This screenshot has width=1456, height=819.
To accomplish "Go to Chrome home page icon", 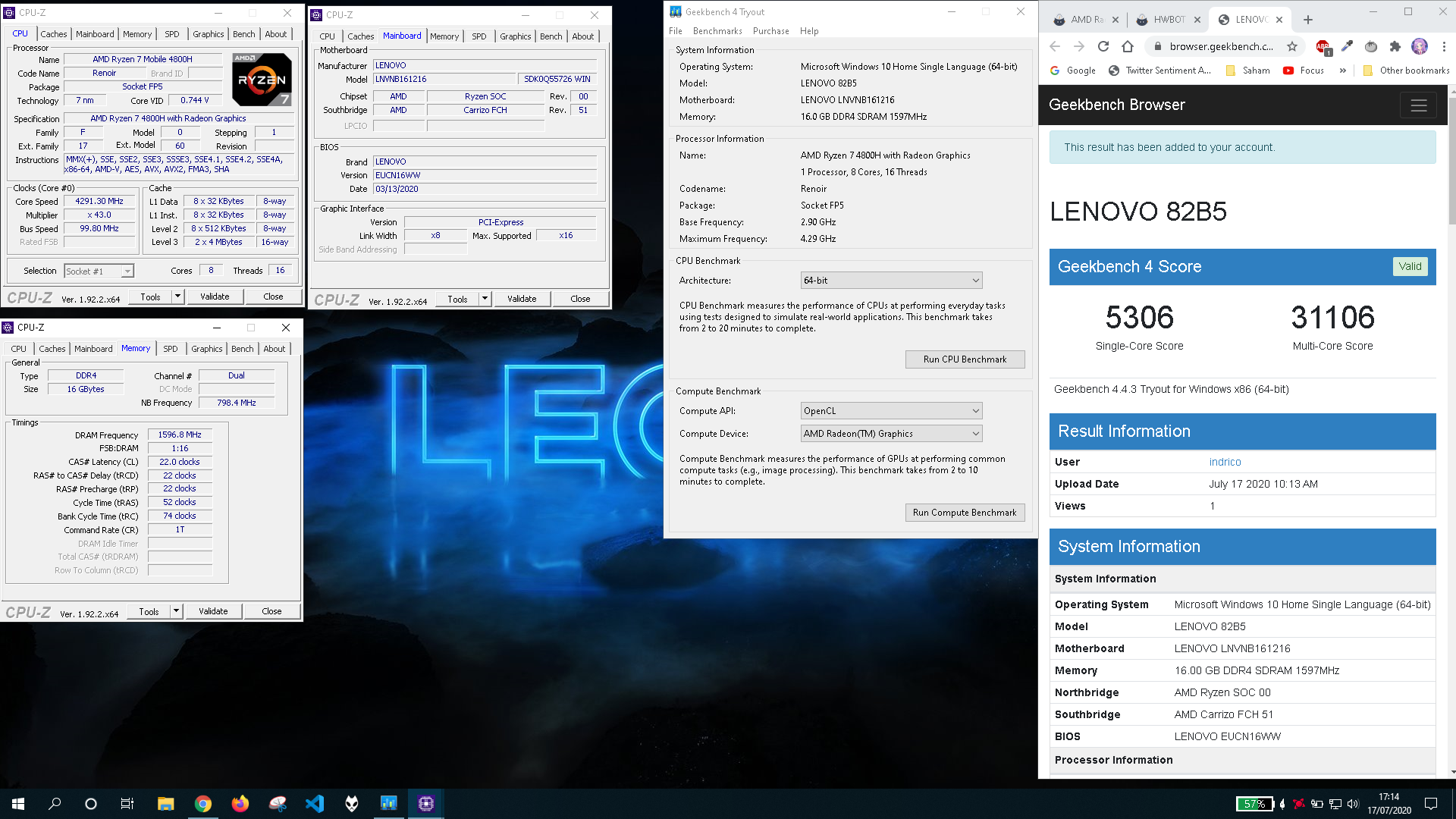I will pyautogui.click(x=1128, y=46).
